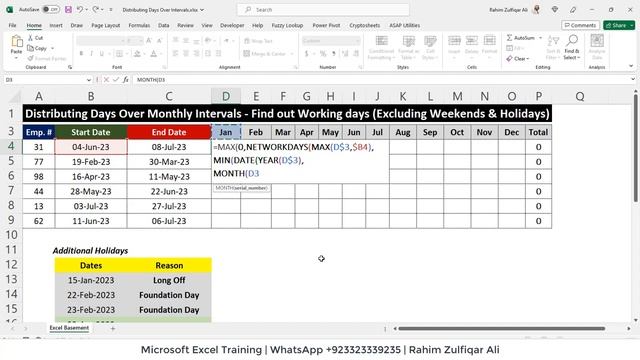This screenshot has width=640, height=360.
Task: Open Insert Function fx dialog
Action: (x=125, y=80)
